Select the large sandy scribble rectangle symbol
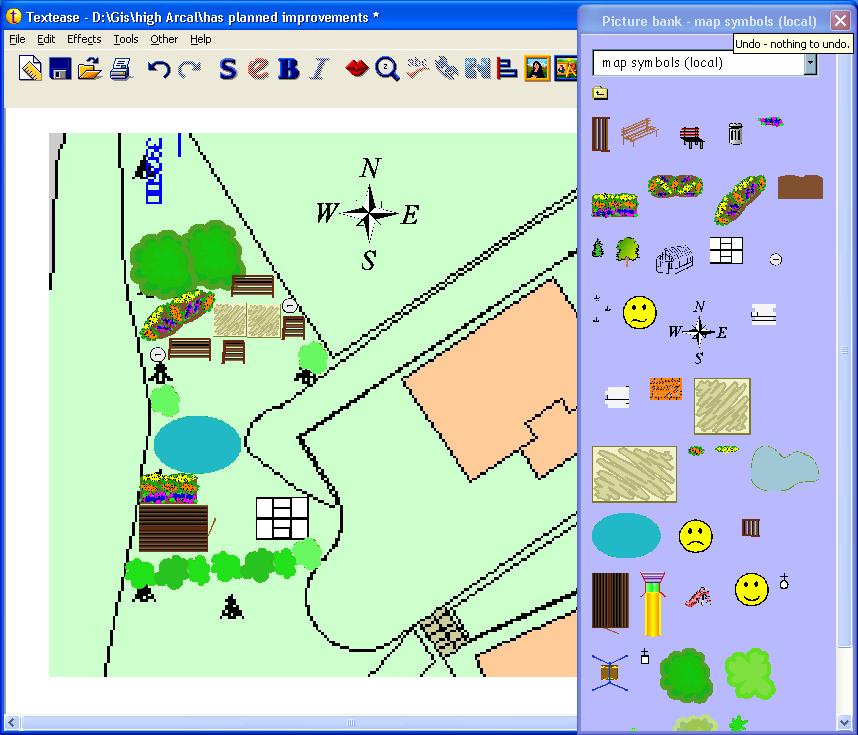Viewport: 858px width, 735px height. pos(634,474)
